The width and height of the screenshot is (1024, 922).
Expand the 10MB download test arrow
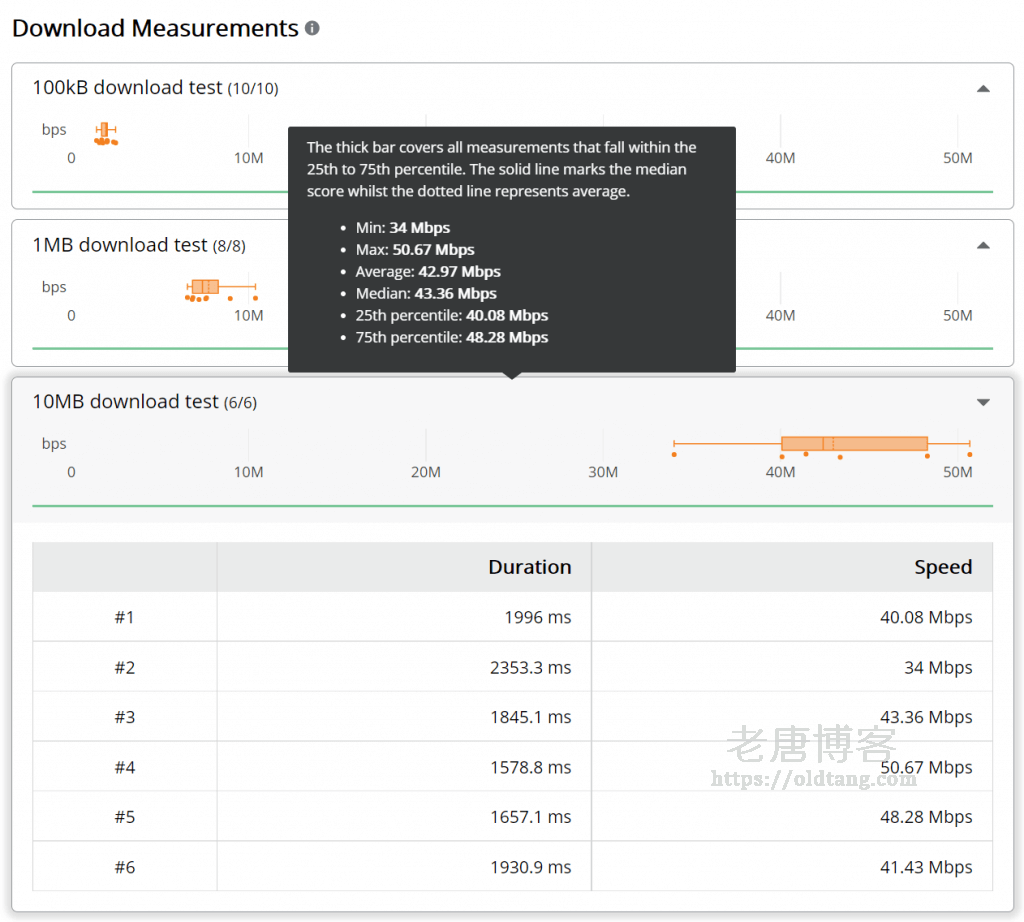pyautogui.click(x=983, y=402)
